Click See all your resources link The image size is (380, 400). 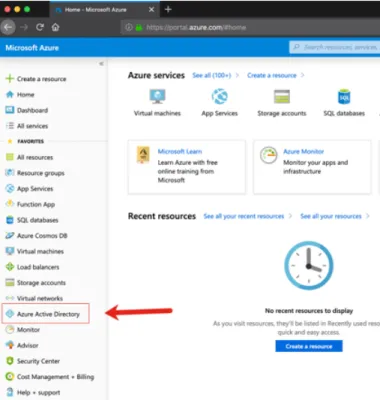coord(331,216)
